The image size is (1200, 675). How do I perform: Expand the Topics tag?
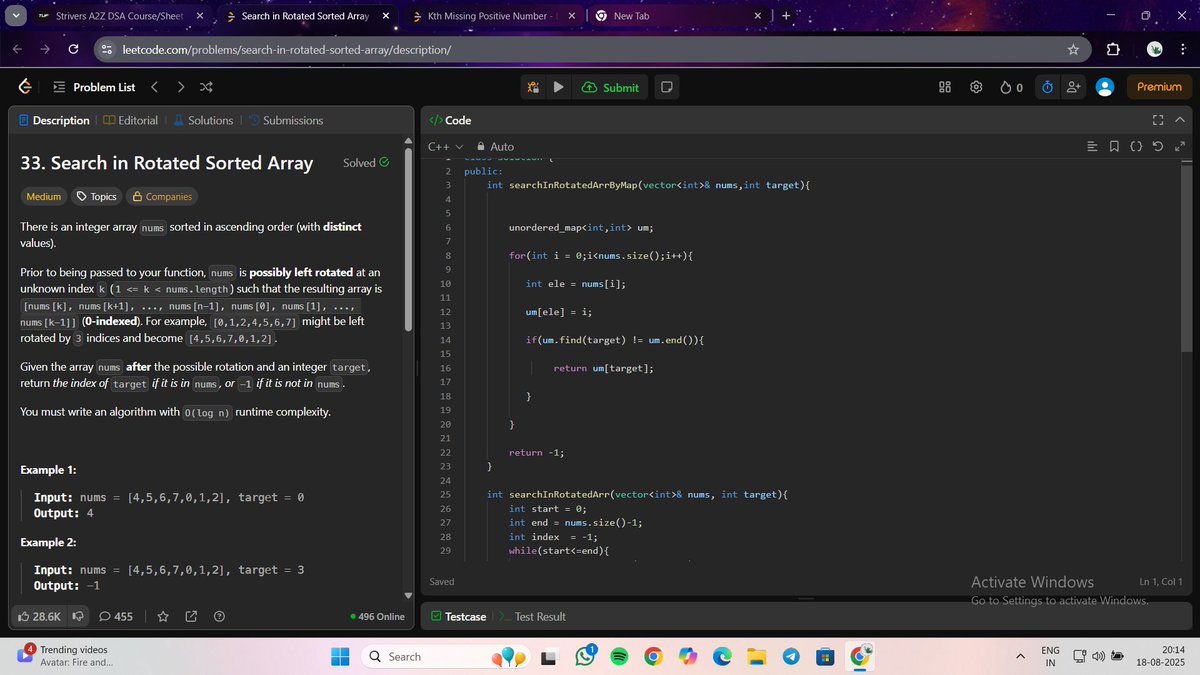[97, 197]
